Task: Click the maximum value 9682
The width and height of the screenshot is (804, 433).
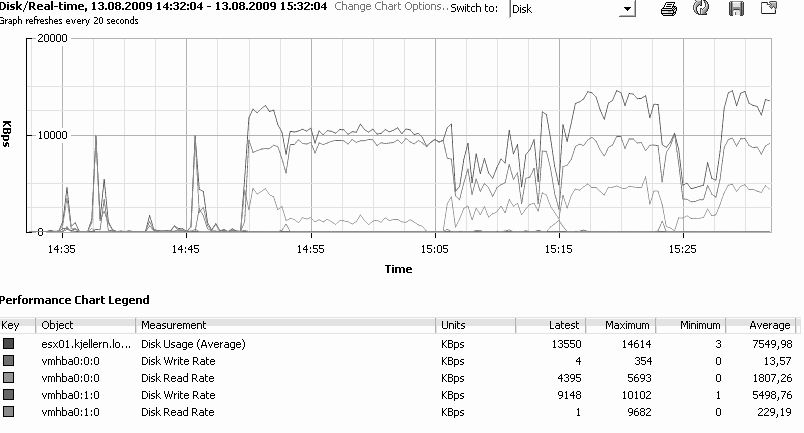Action: [x=639, y=412]
